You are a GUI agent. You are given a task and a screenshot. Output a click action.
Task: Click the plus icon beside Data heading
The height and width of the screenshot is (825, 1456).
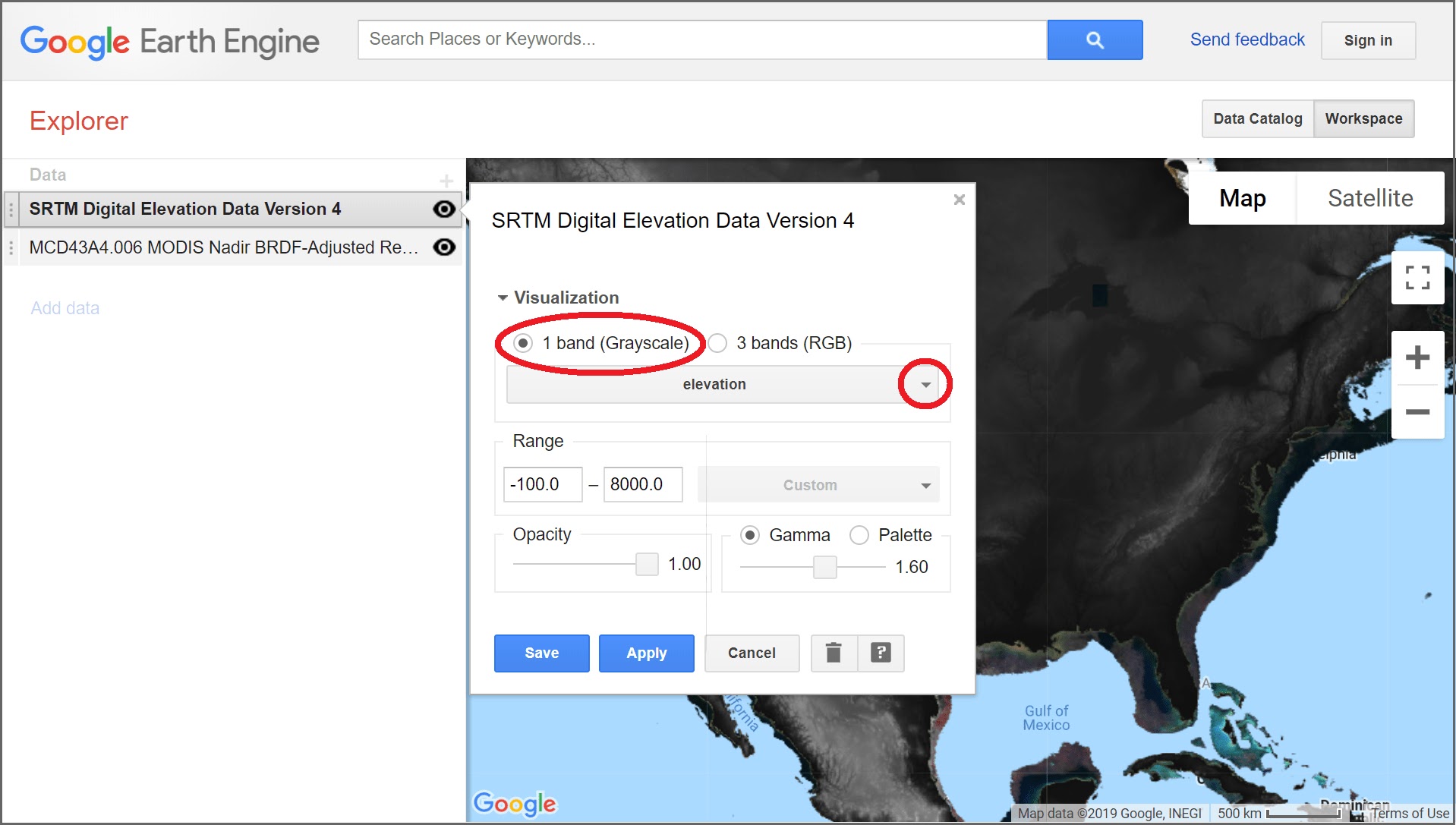point(446,181)
